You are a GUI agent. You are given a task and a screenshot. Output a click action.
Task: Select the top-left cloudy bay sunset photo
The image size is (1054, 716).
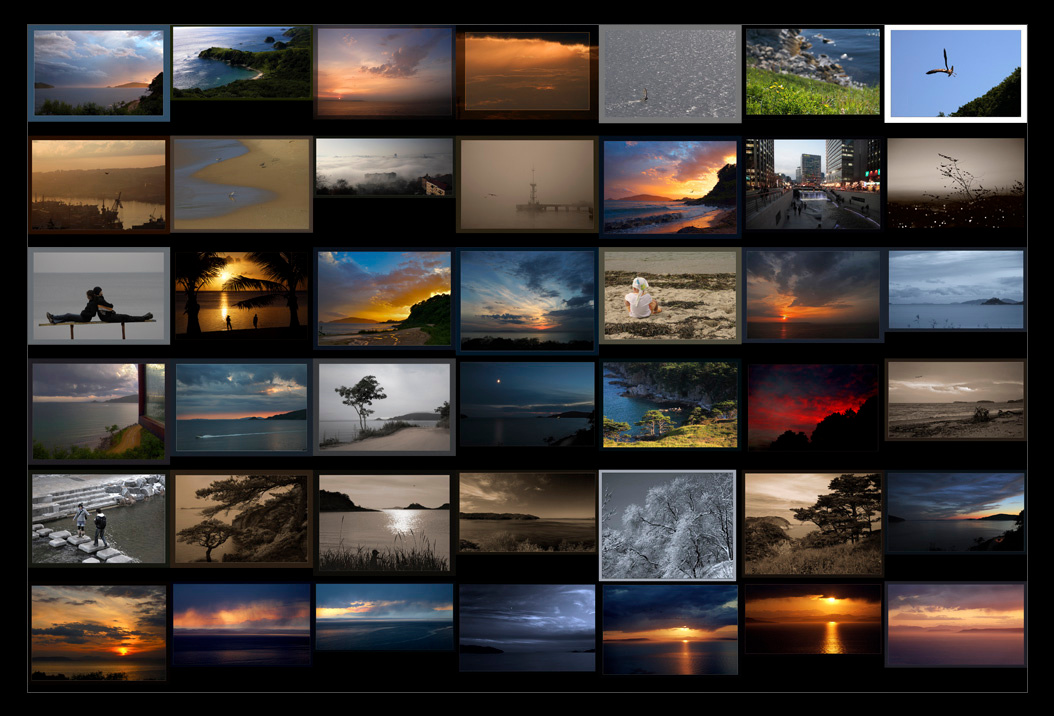99,73
